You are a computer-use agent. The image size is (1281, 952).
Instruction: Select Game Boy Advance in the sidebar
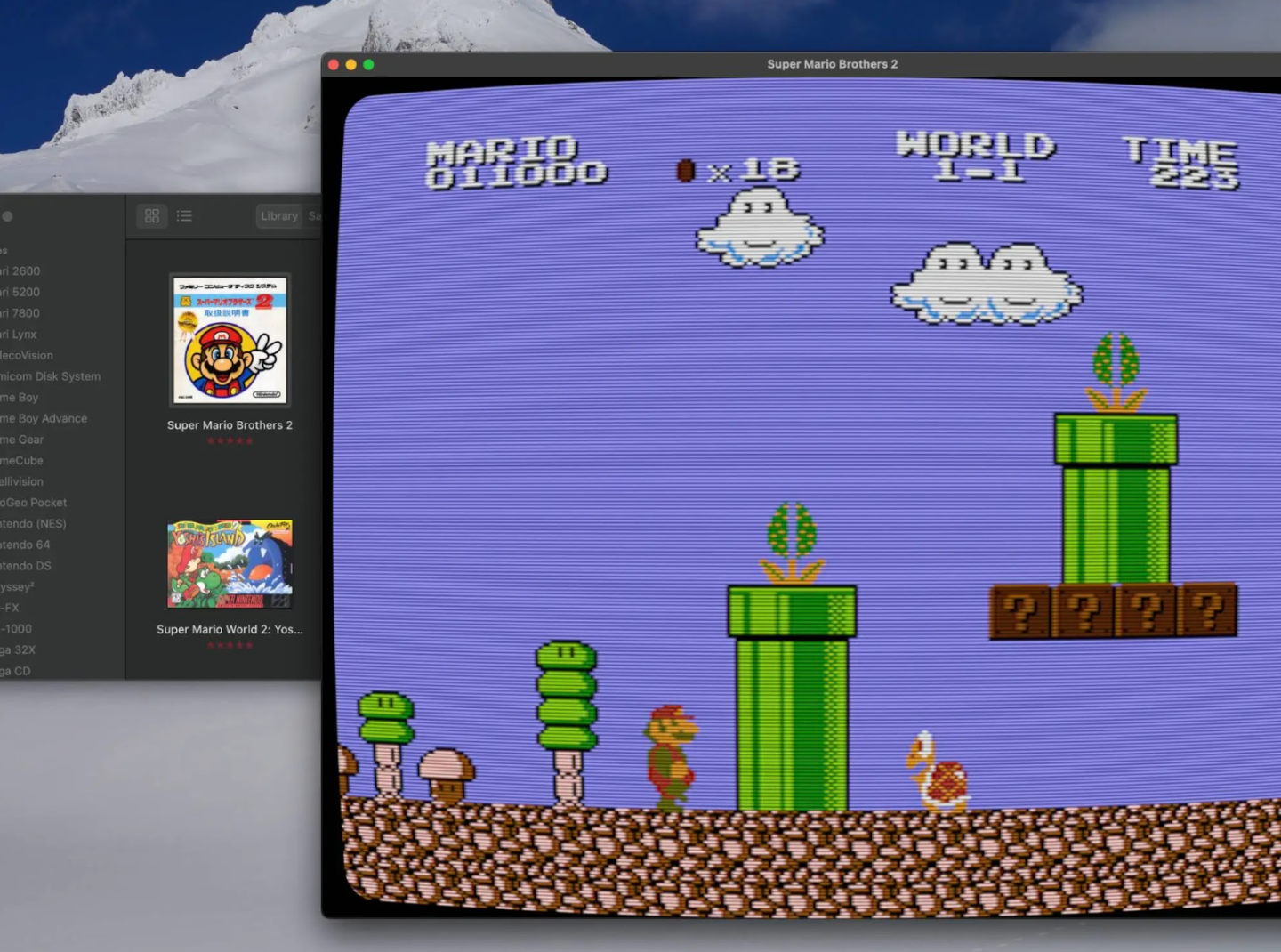tap(44, 418)
